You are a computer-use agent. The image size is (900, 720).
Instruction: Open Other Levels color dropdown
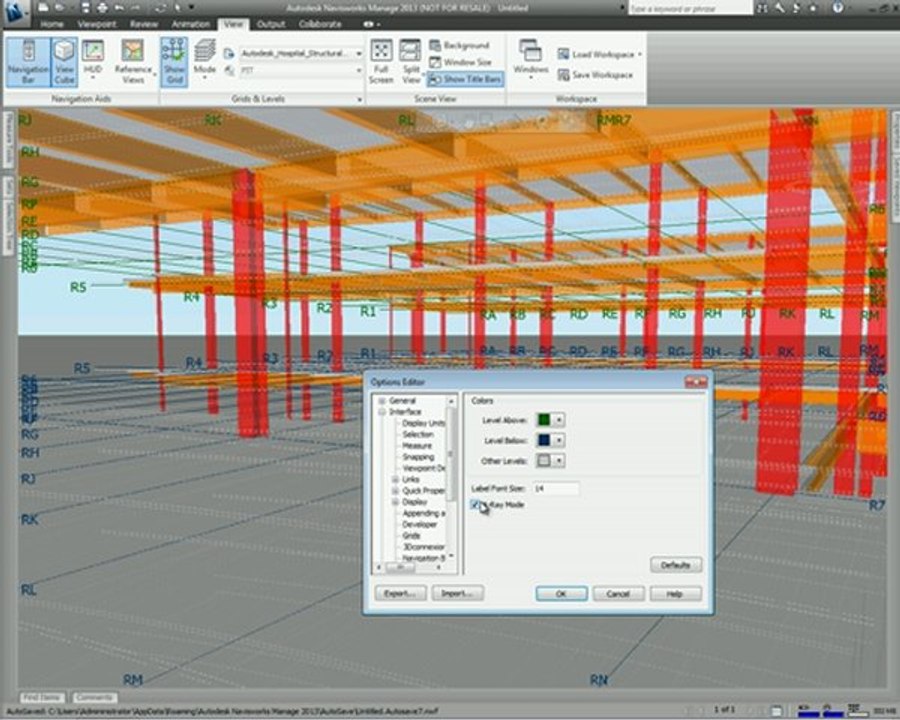point(558,460)
